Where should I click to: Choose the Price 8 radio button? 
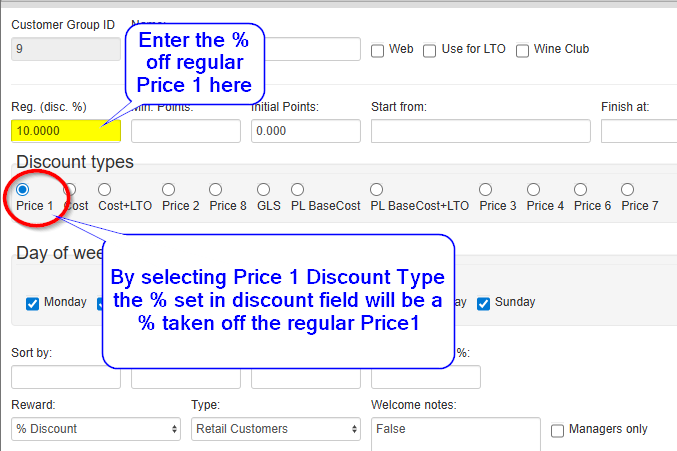(215, 189)
